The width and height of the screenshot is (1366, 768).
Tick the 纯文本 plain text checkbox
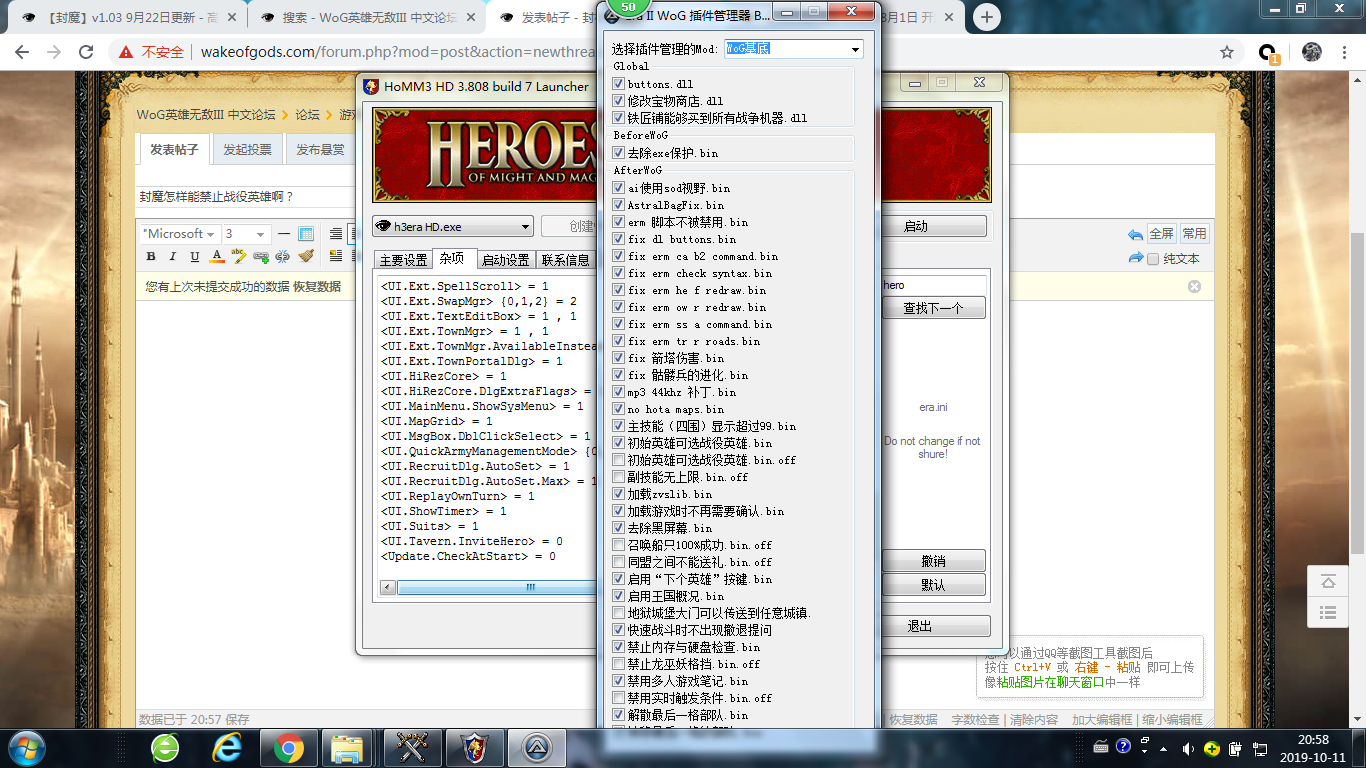[x=1153, y=259]
